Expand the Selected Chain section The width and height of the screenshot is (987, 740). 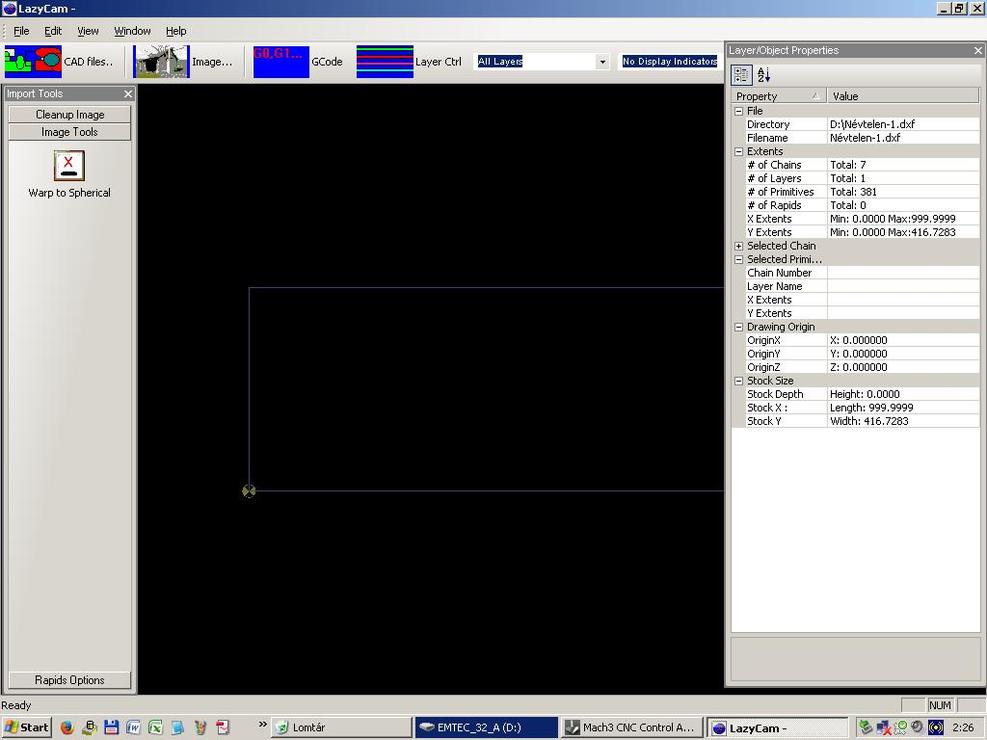pos(739,246)
